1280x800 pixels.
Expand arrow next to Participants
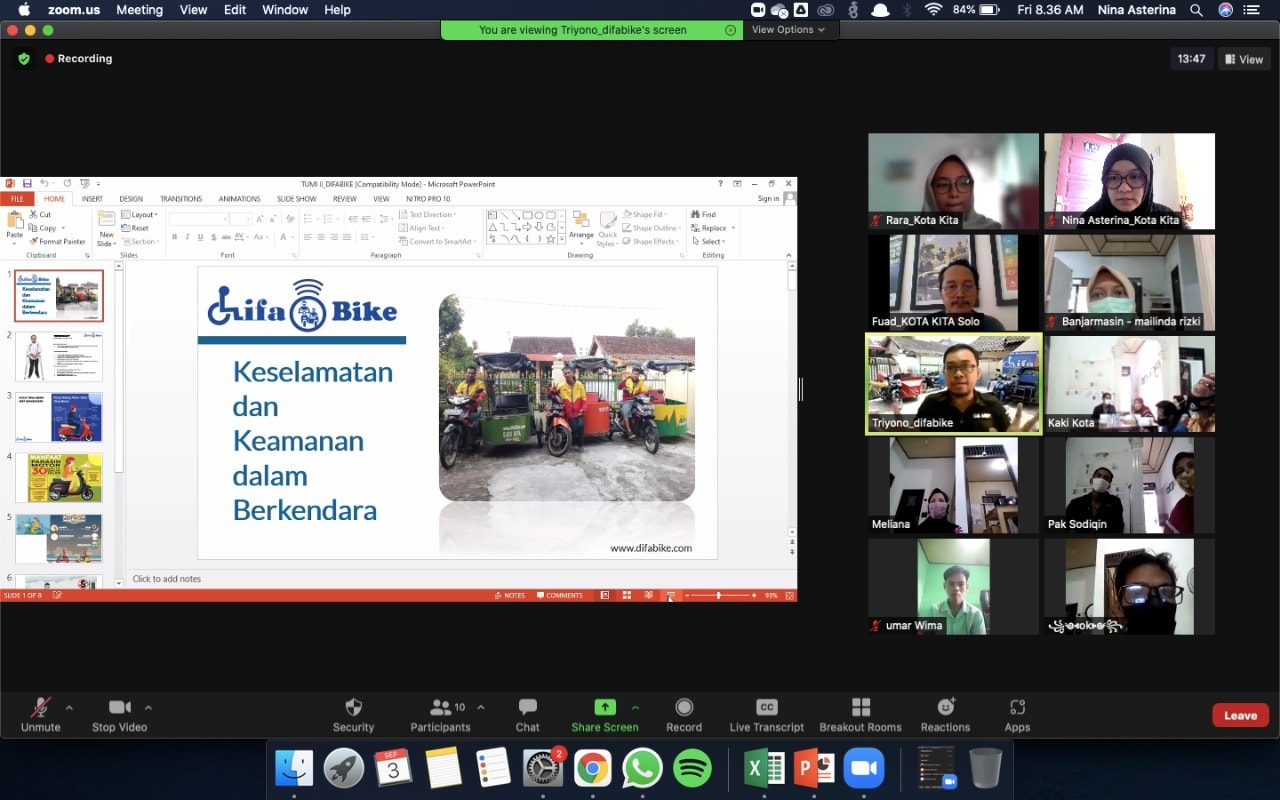(x=480, y=707)
